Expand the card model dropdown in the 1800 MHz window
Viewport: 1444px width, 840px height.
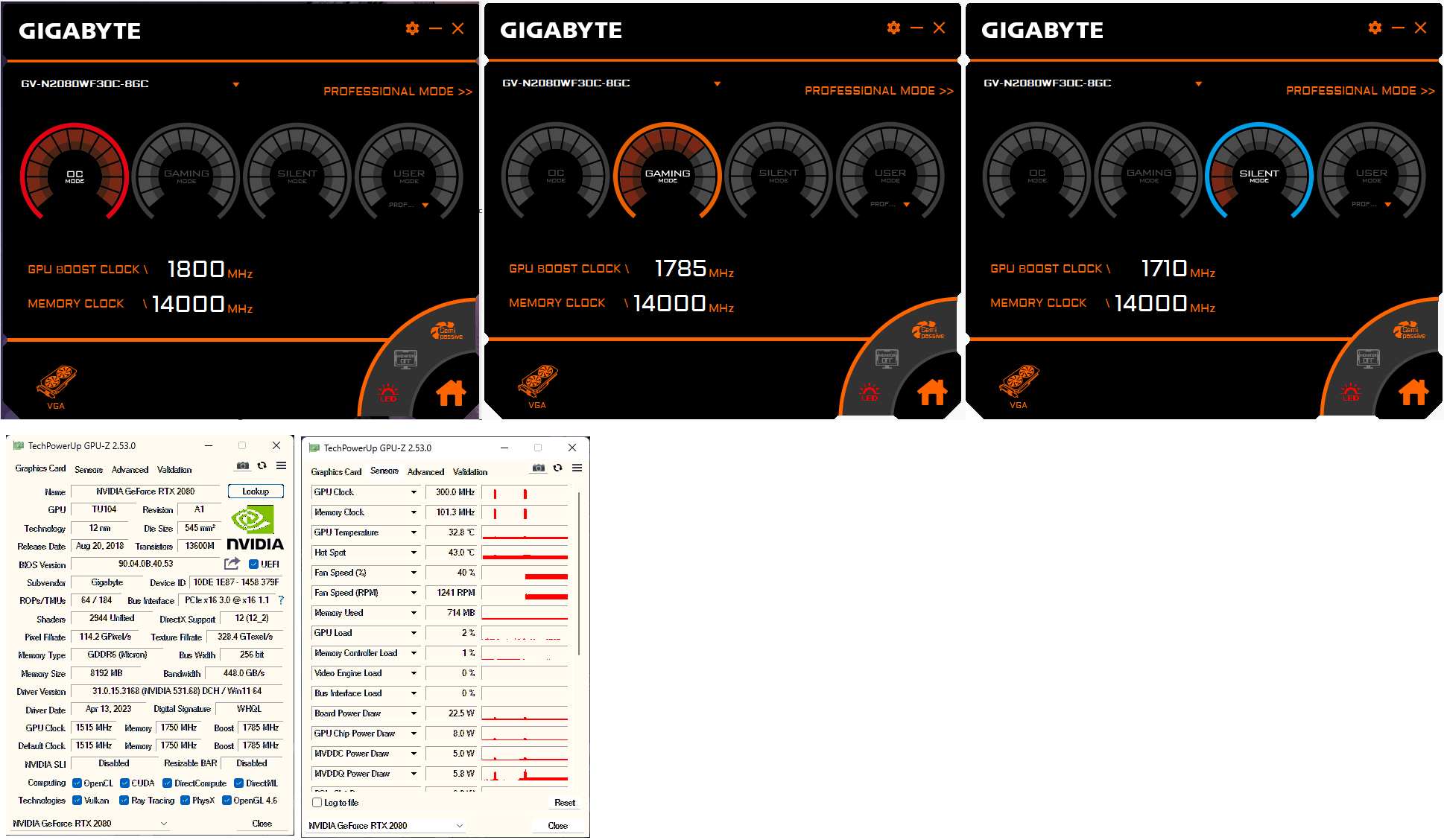pyautogui.click(x=236, y=84)
